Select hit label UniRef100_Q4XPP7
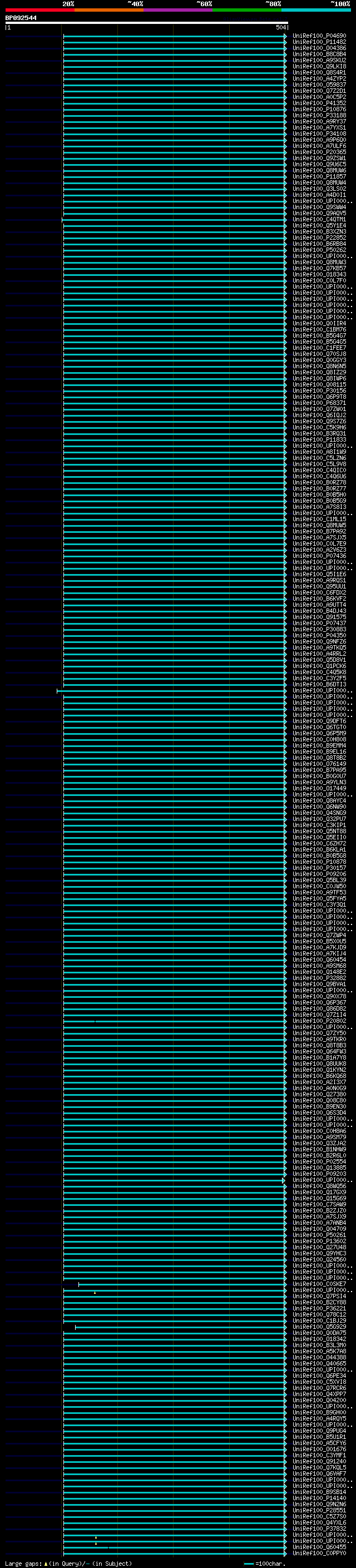 tap(319, 1393)
